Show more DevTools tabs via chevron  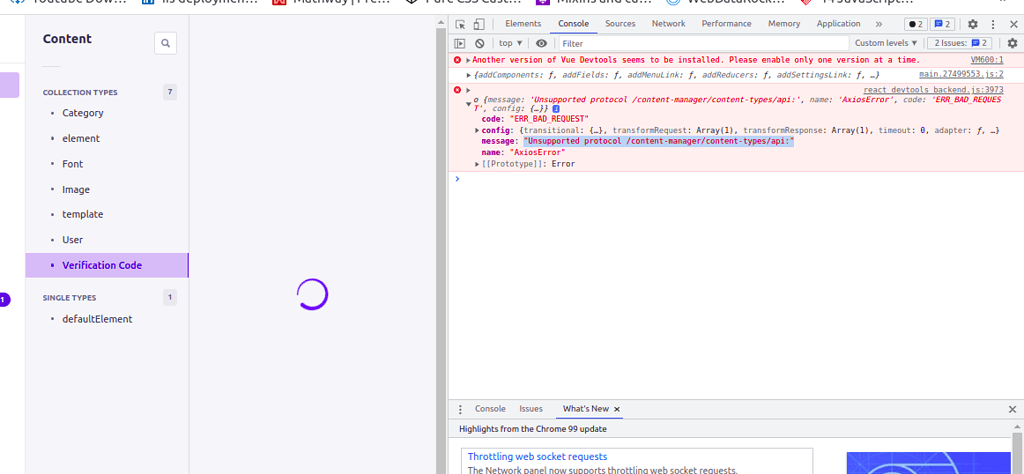[x=878, y=24]
